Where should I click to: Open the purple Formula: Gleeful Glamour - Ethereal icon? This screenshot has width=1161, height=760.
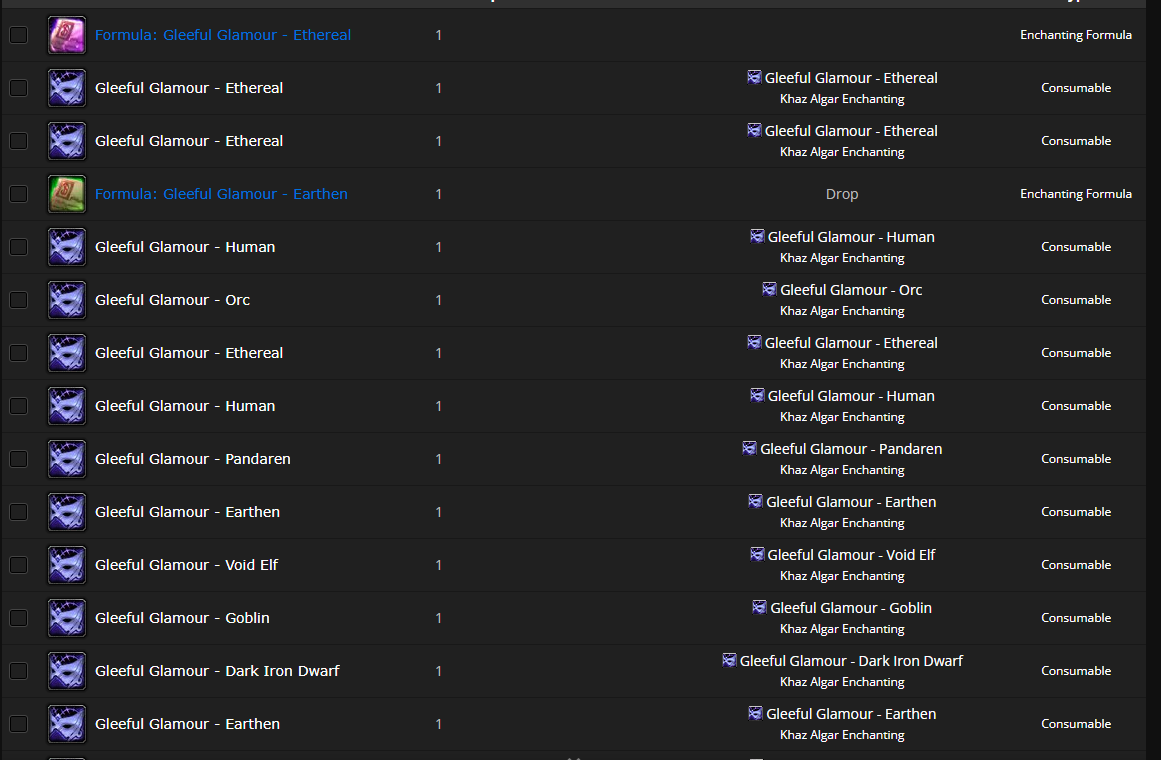coord(67,35)
